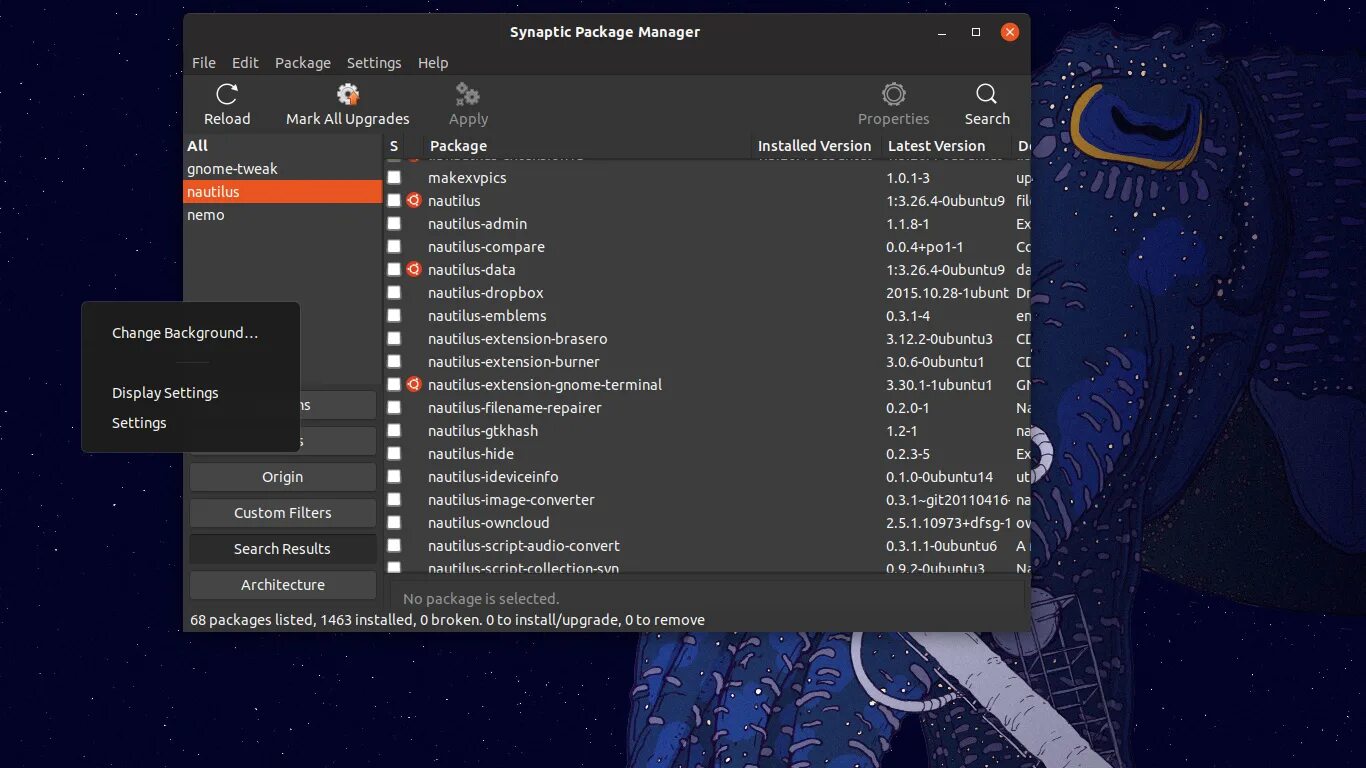Image resolution: width=1366 pixels, height=768 pixels.
Task: Select the nautilus-image-converter package name
Action: 511,500
